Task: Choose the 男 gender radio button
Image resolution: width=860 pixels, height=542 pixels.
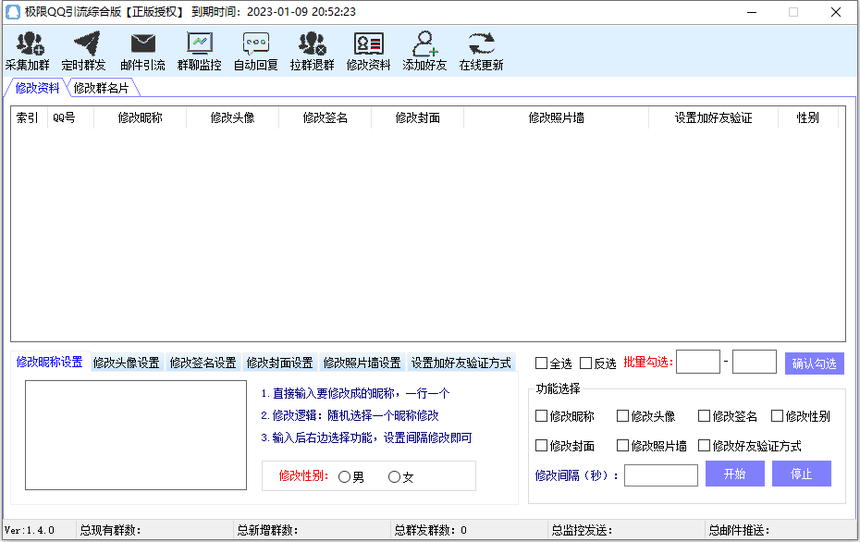Action: [344, 477]
